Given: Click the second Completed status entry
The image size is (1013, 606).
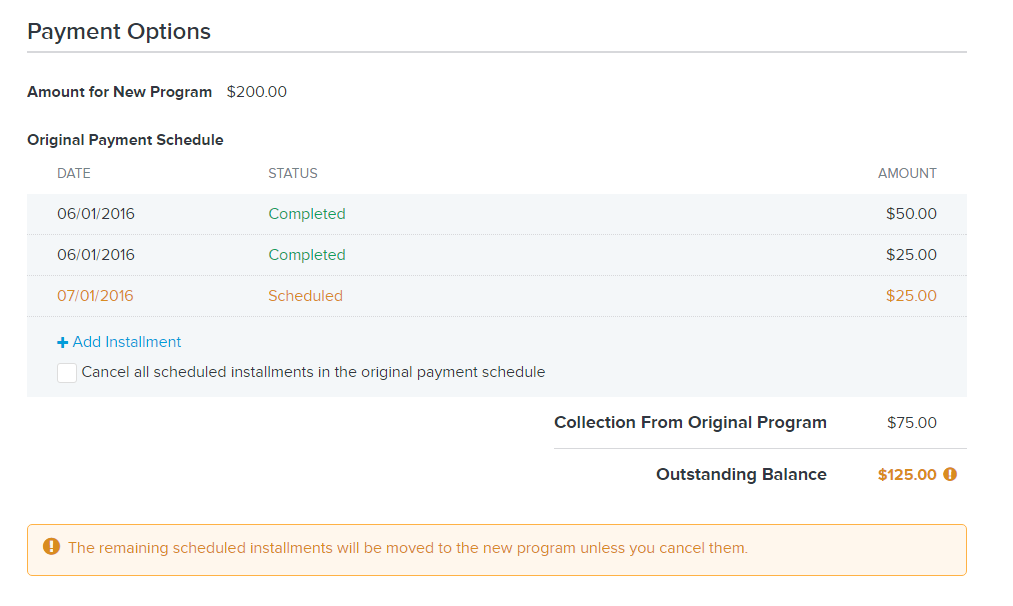Looking at the screenshot, I should [x=307, y=255].
